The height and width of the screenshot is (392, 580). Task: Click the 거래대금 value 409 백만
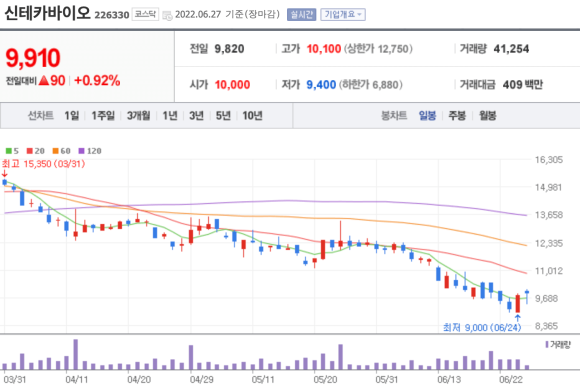523,85
